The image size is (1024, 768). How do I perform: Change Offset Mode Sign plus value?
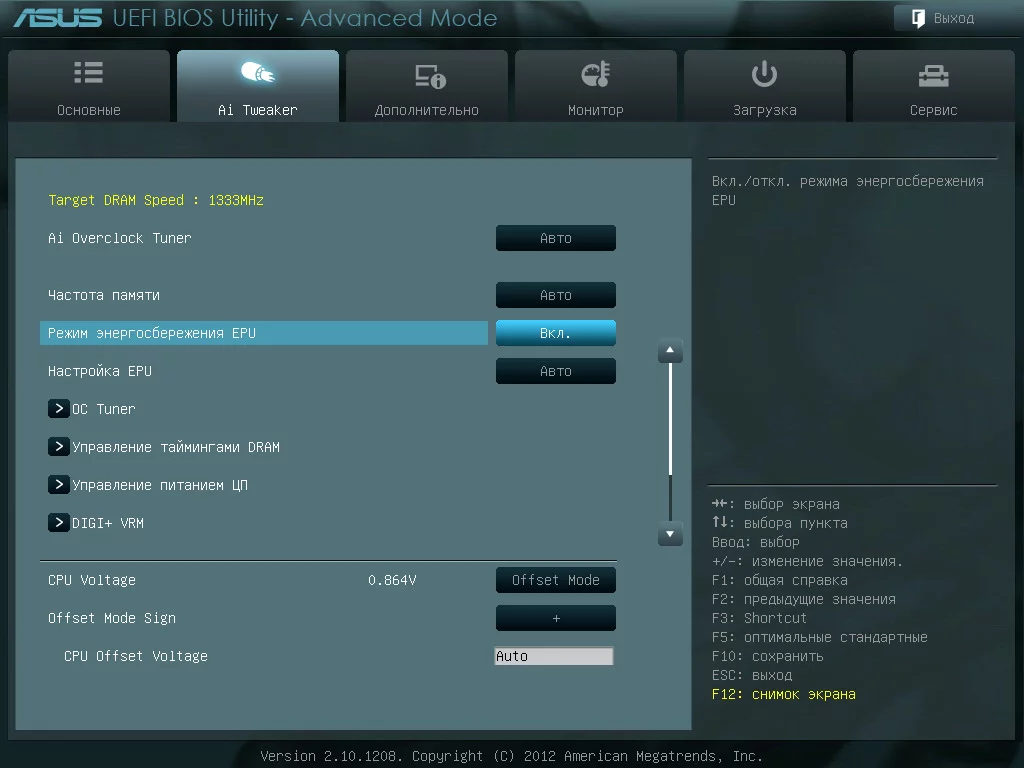tap(556, 618)
